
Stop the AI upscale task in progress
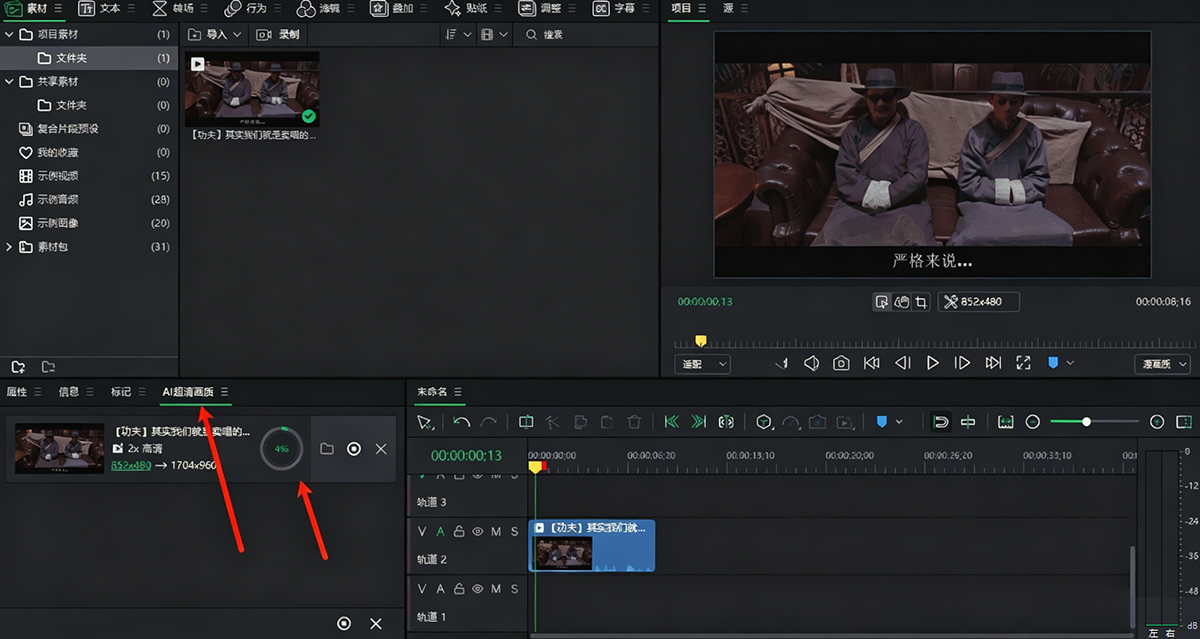[354, 449]
